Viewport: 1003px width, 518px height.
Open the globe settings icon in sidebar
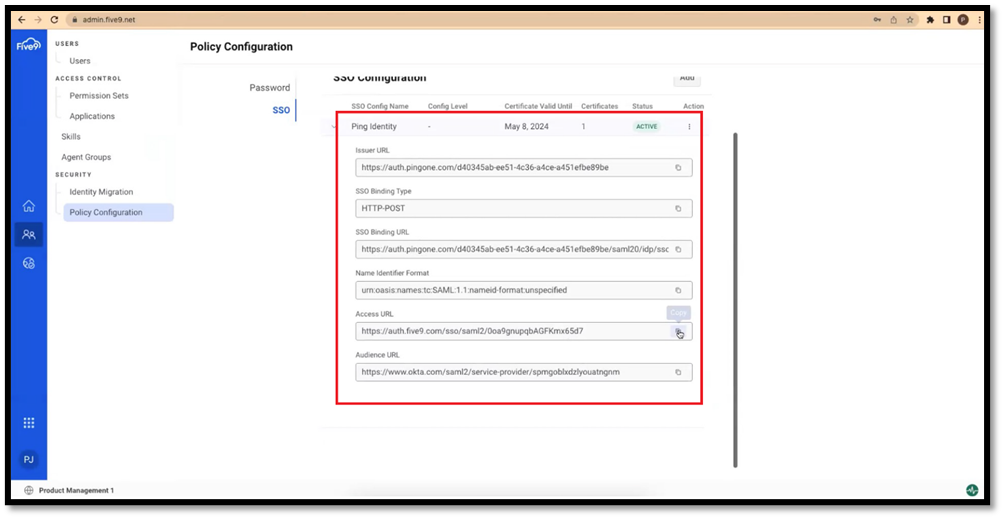pos(29,263)
